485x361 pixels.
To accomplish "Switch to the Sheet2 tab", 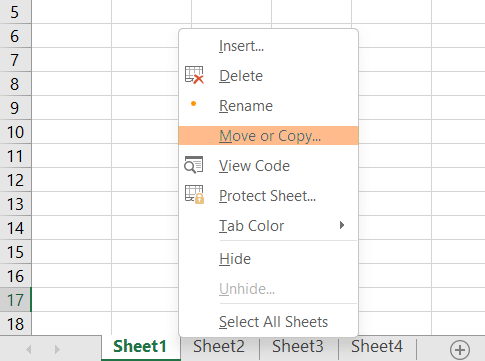I will (219, 346).
